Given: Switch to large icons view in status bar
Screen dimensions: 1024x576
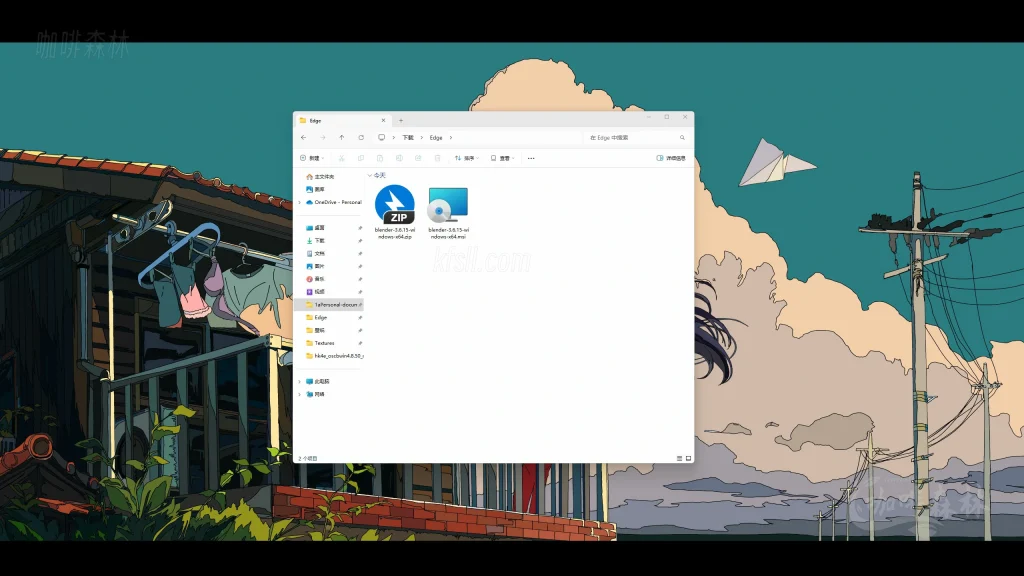Looking at the screenshot, I should 686,458.
